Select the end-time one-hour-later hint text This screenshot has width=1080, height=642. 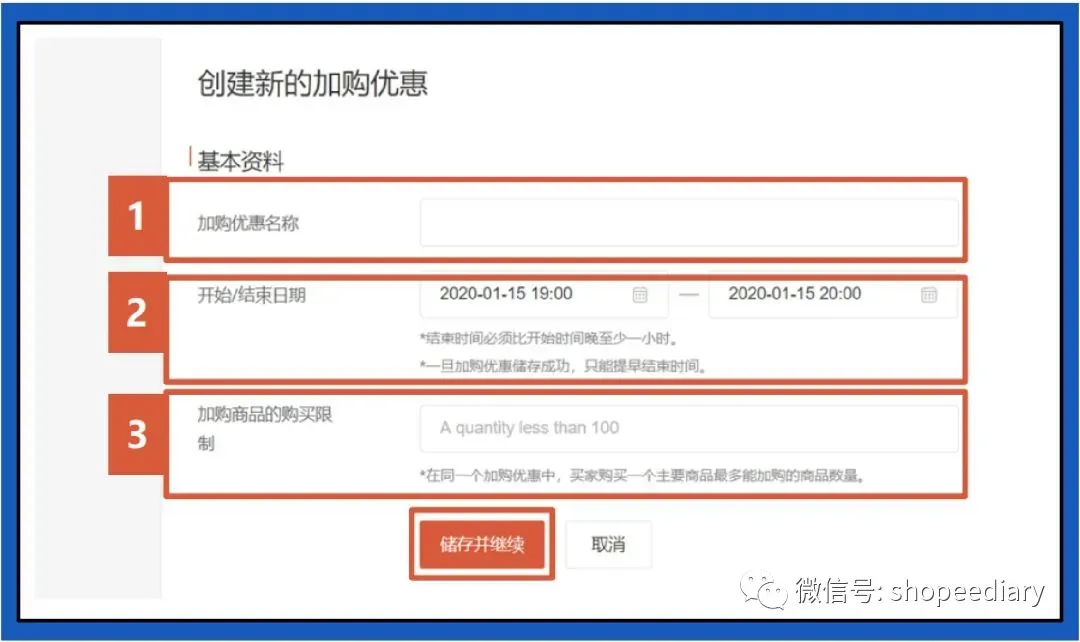click(x=550, y=338)
